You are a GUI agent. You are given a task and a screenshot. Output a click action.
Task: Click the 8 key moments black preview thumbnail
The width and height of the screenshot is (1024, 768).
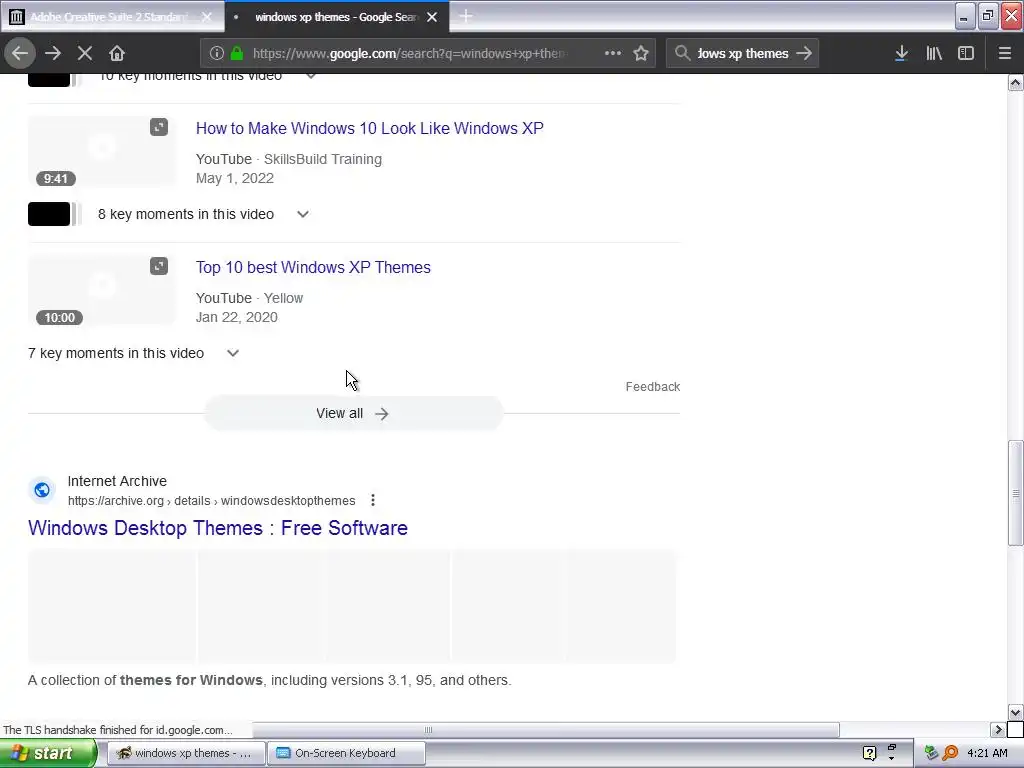coord(49,214)
